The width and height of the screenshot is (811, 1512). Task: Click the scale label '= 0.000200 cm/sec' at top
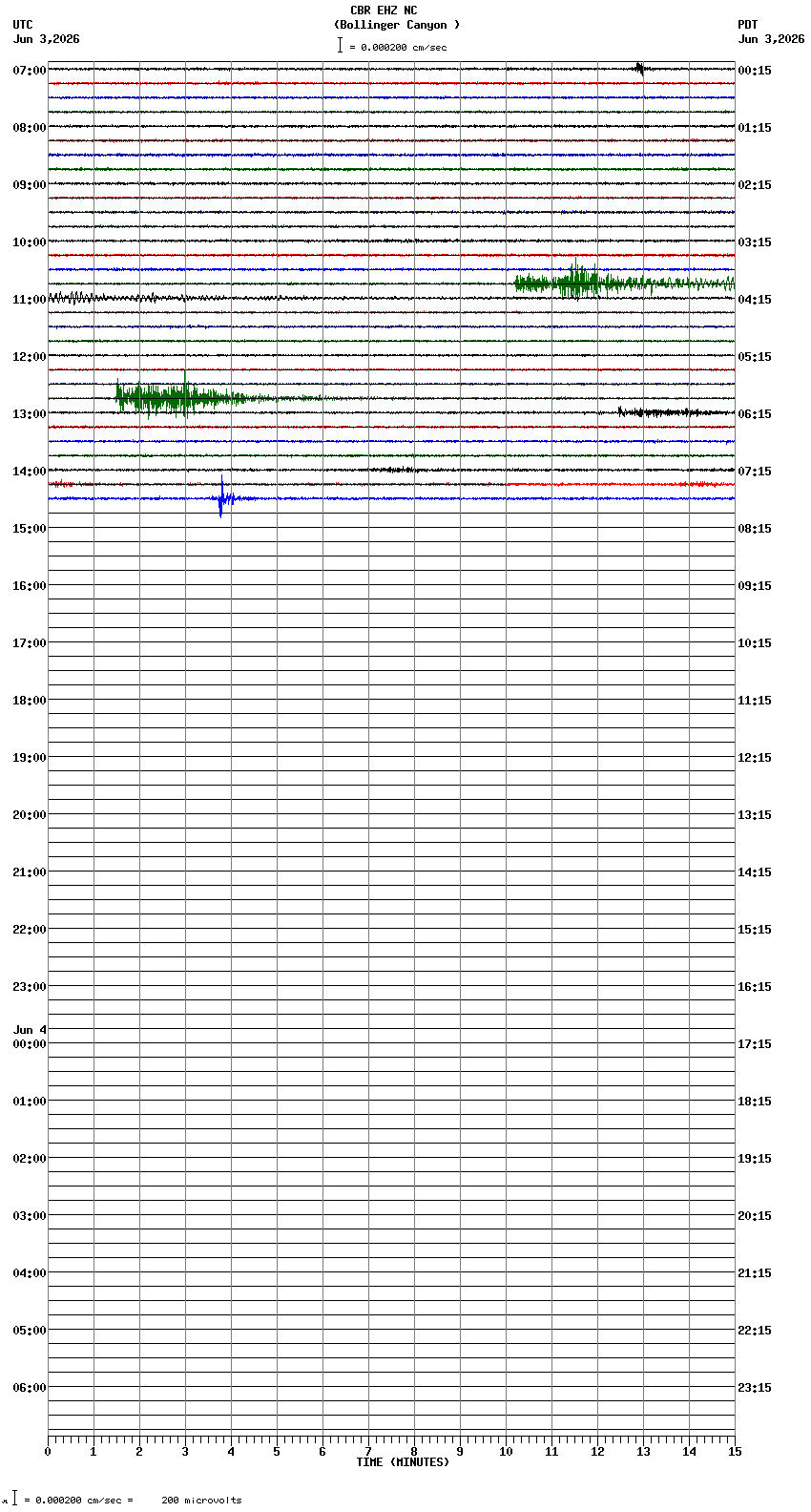398,47
